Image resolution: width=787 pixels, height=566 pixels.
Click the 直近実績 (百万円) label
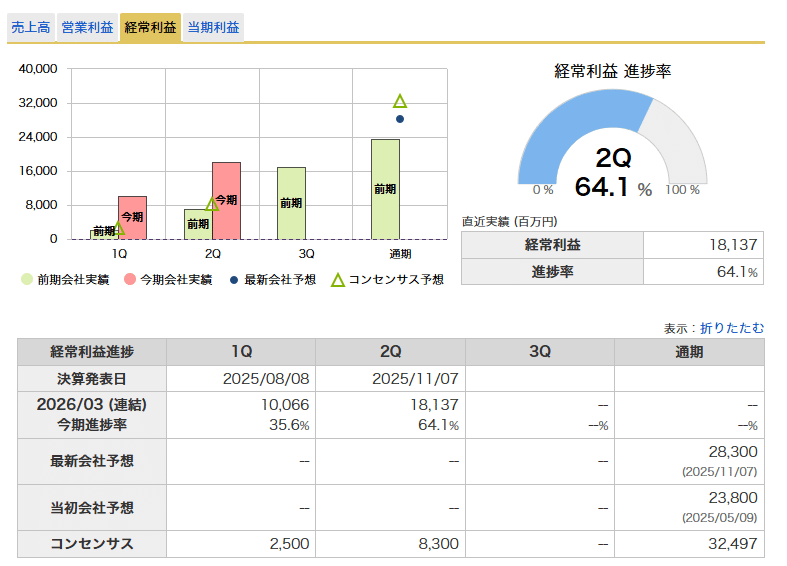tap(509, 222)
